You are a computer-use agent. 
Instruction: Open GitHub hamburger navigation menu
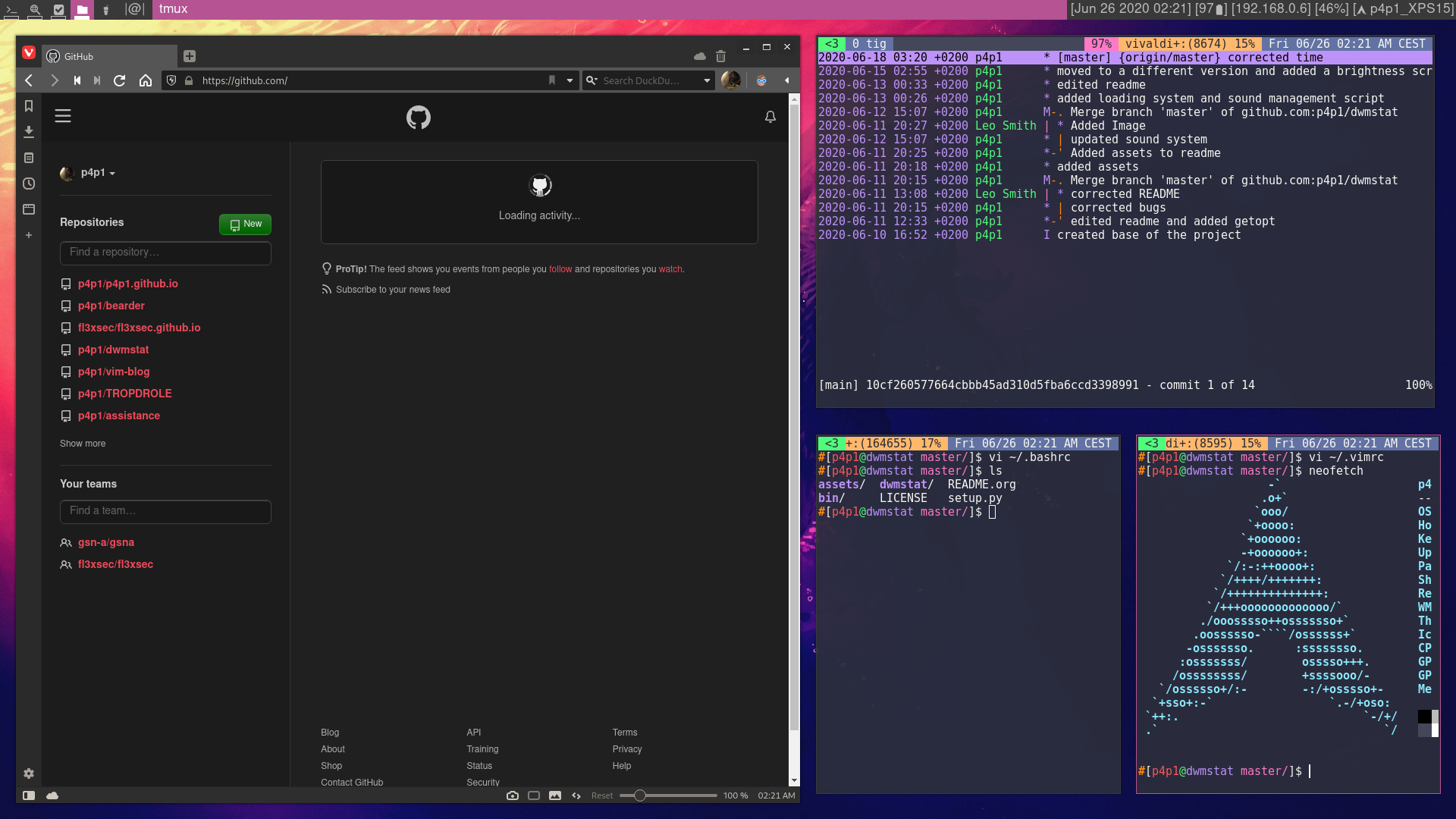(63, 116)
